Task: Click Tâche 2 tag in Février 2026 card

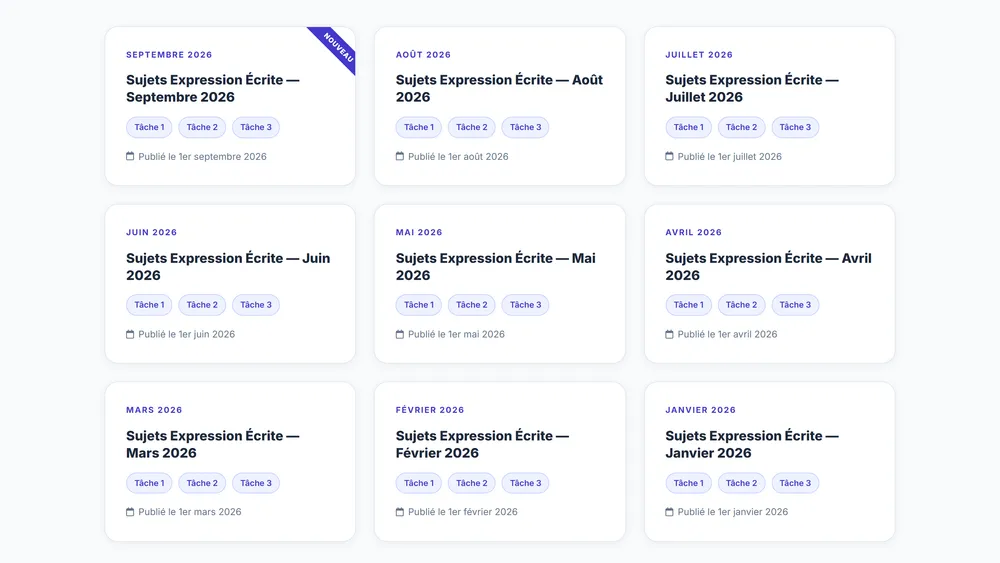Action: [472, 483]
